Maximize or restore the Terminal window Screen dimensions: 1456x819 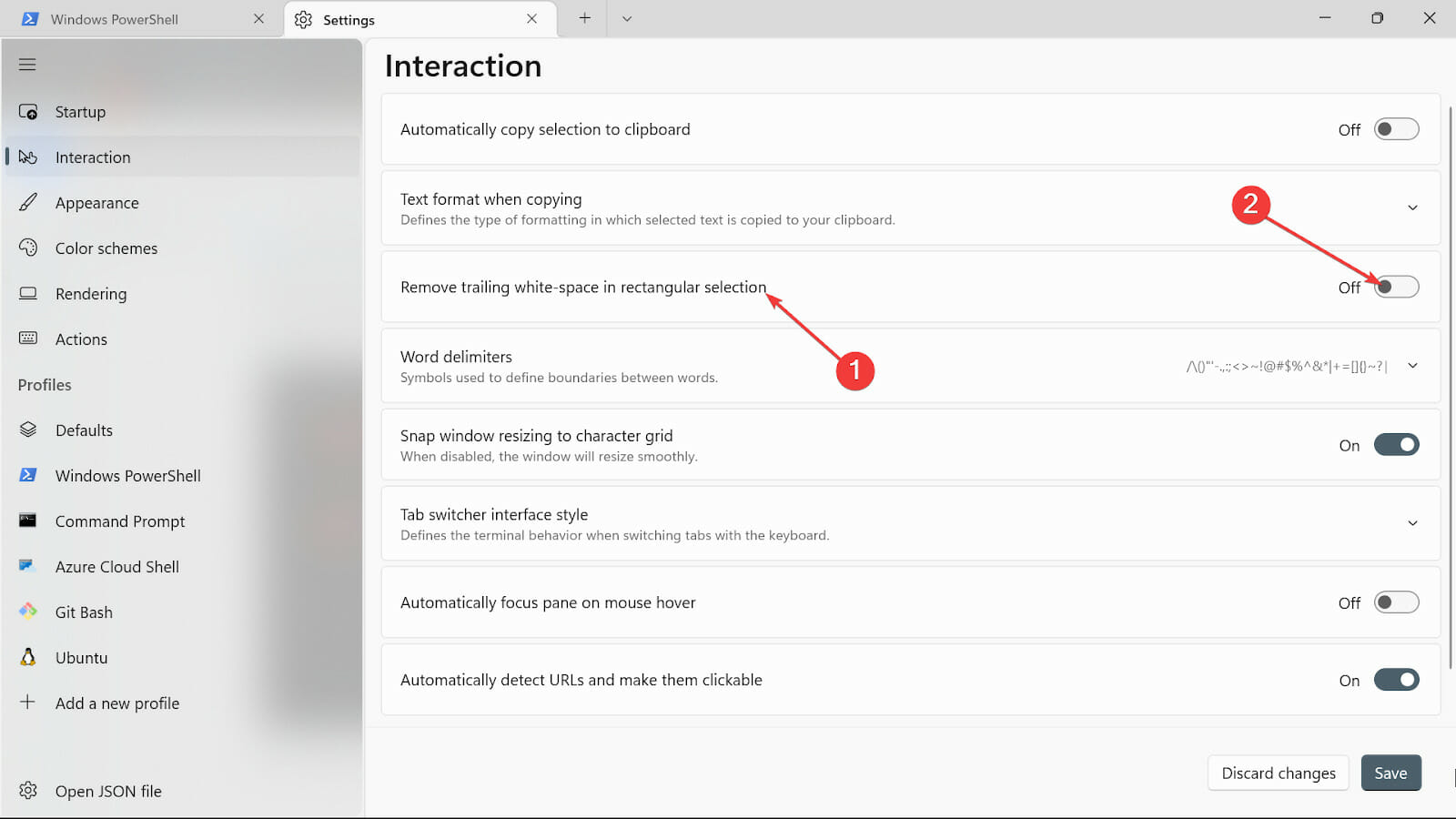click(1377, 18)
